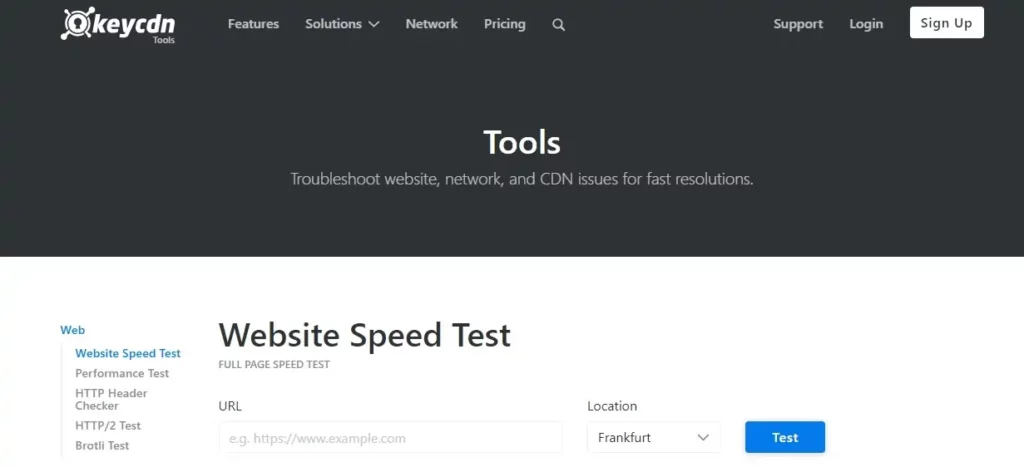Select Brotli Test in sidebar

102,445
